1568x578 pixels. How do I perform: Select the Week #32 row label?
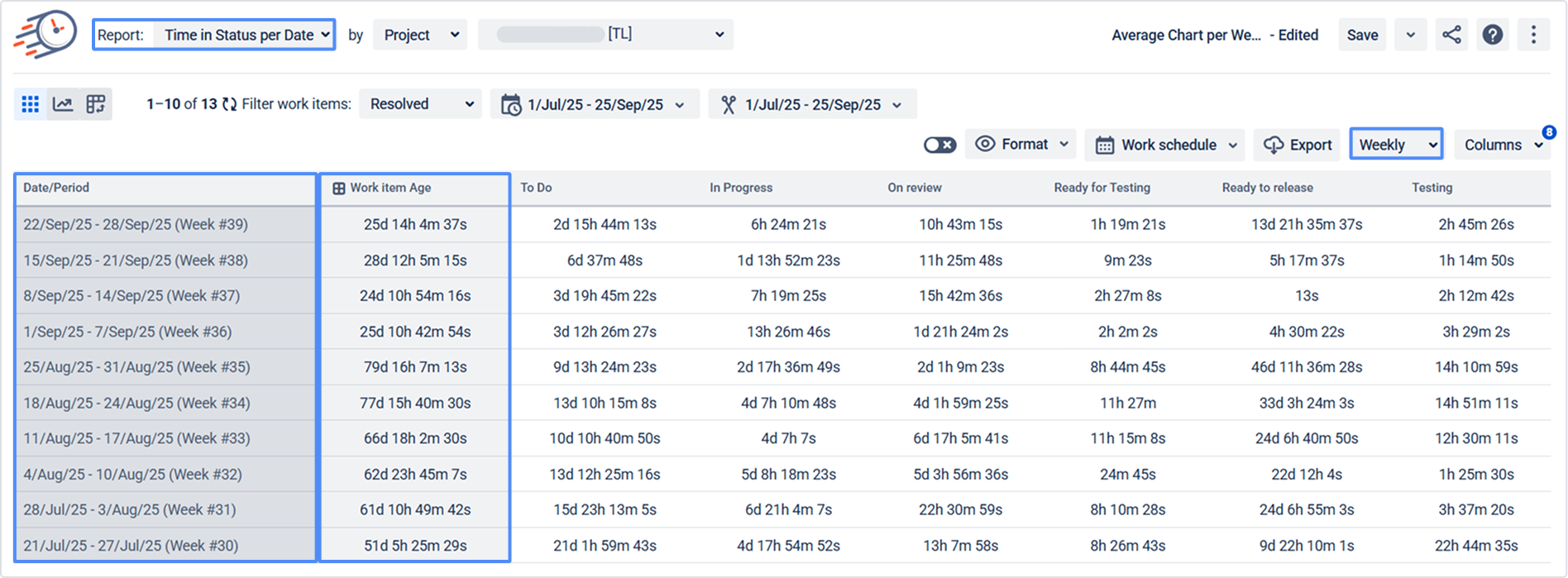point(132,475)
